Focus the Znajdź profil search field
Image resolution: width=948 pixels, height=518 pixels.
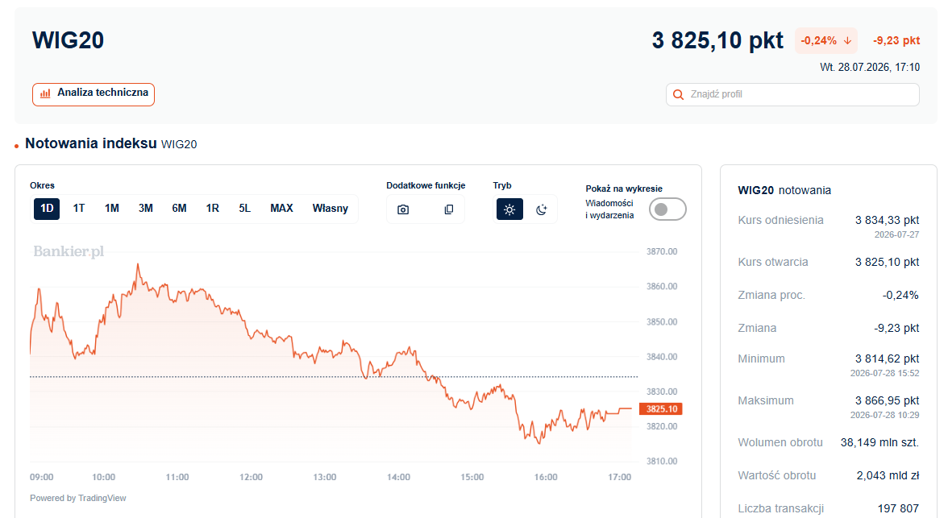793,94
